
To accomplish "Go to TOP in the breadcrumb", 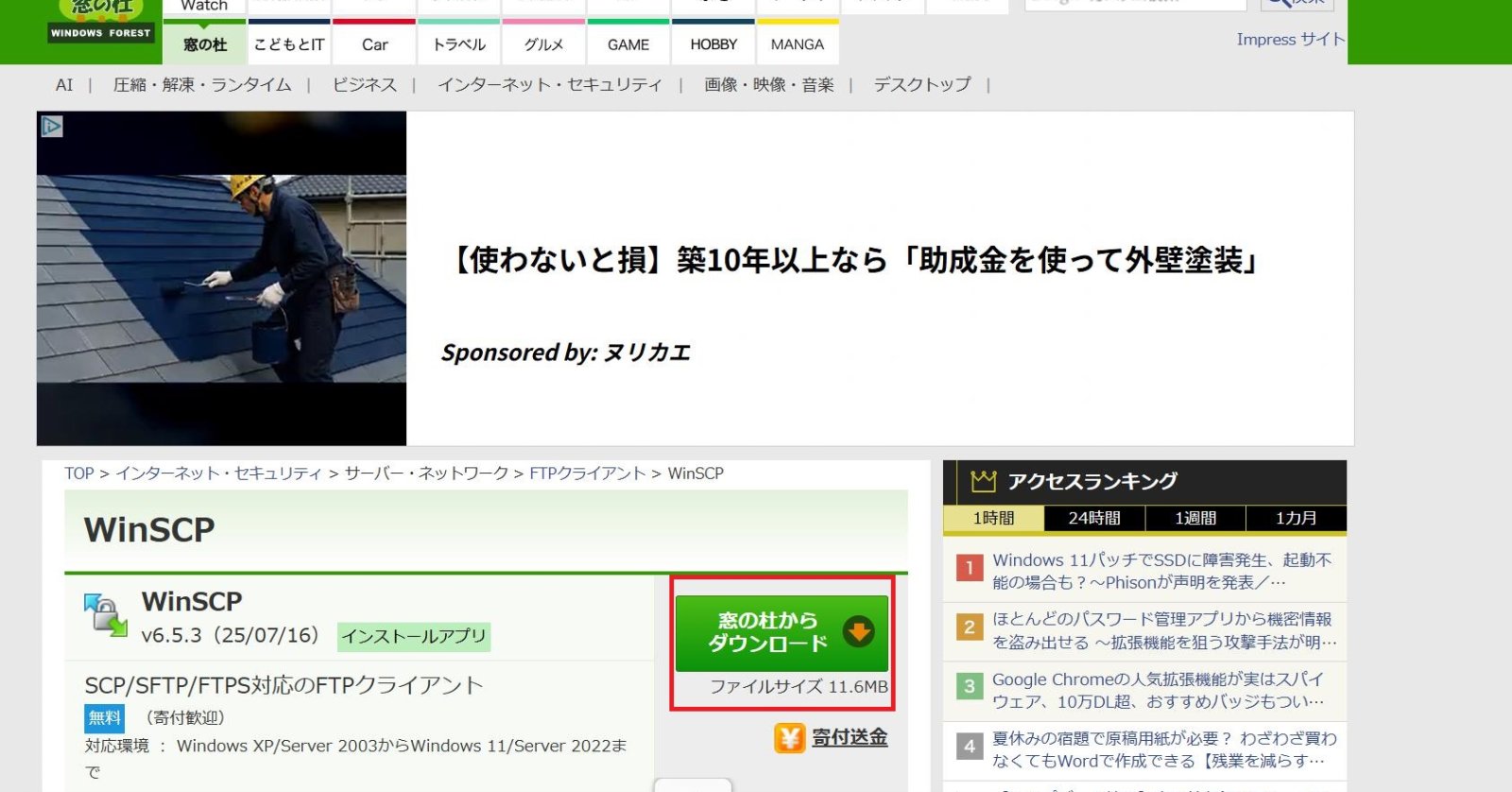I will click(x=79, y=473).
